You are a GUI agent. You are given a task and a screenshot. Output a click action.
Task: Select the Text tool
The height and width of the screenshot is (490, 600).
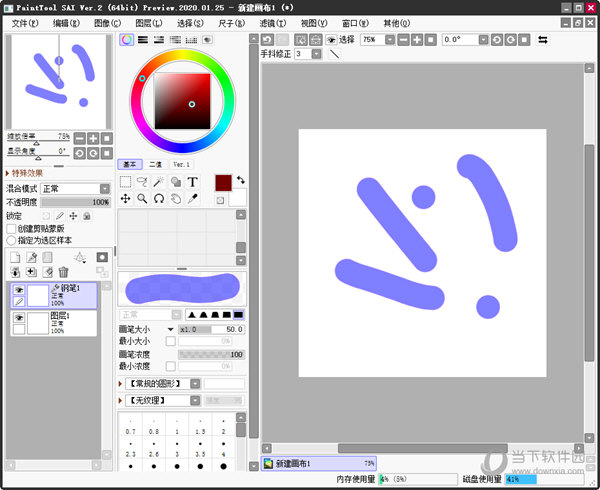point(192,182)
